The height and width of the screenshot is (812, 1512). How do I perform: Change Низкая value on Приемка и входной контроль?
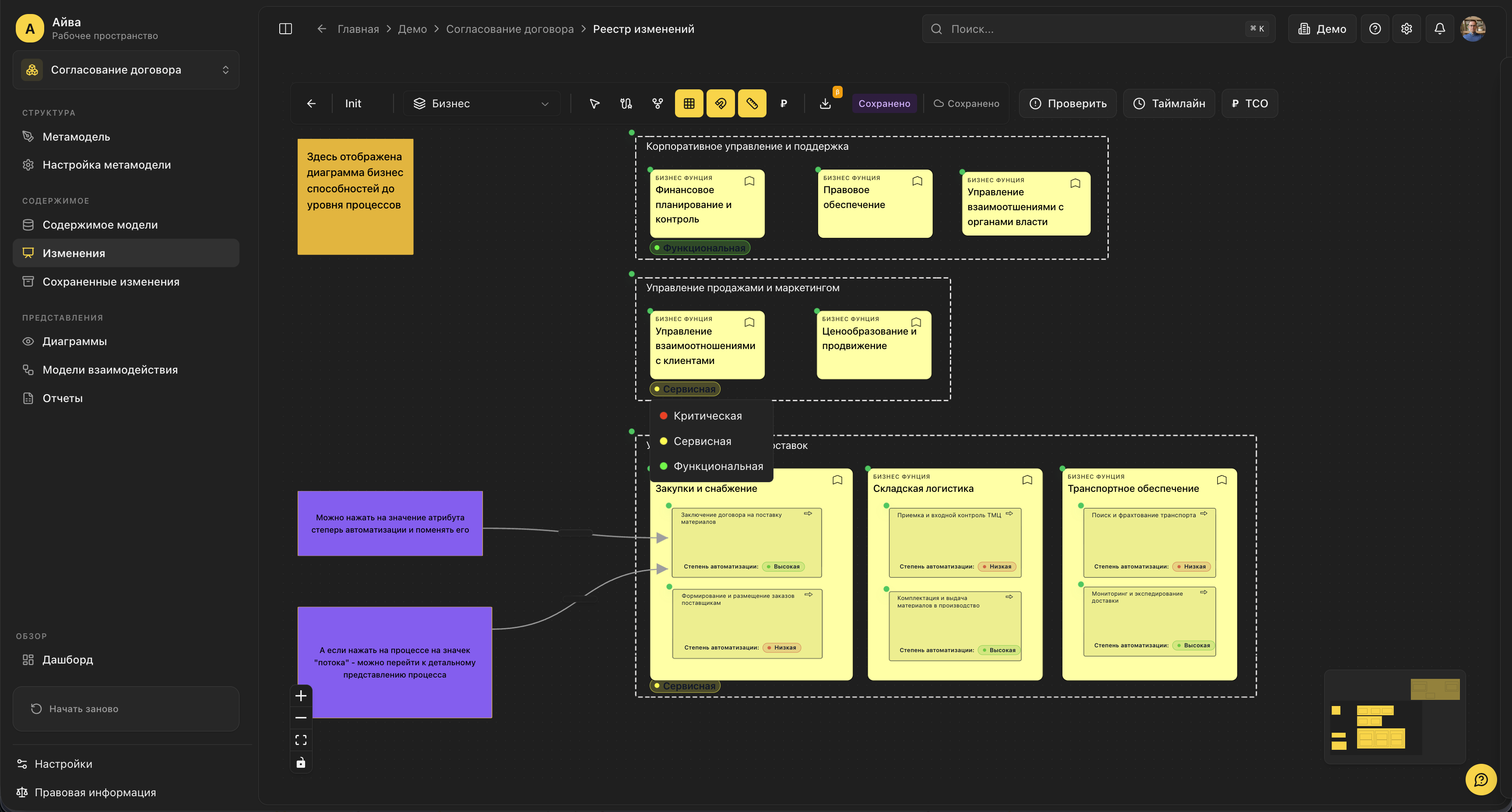tap(997, 567)
